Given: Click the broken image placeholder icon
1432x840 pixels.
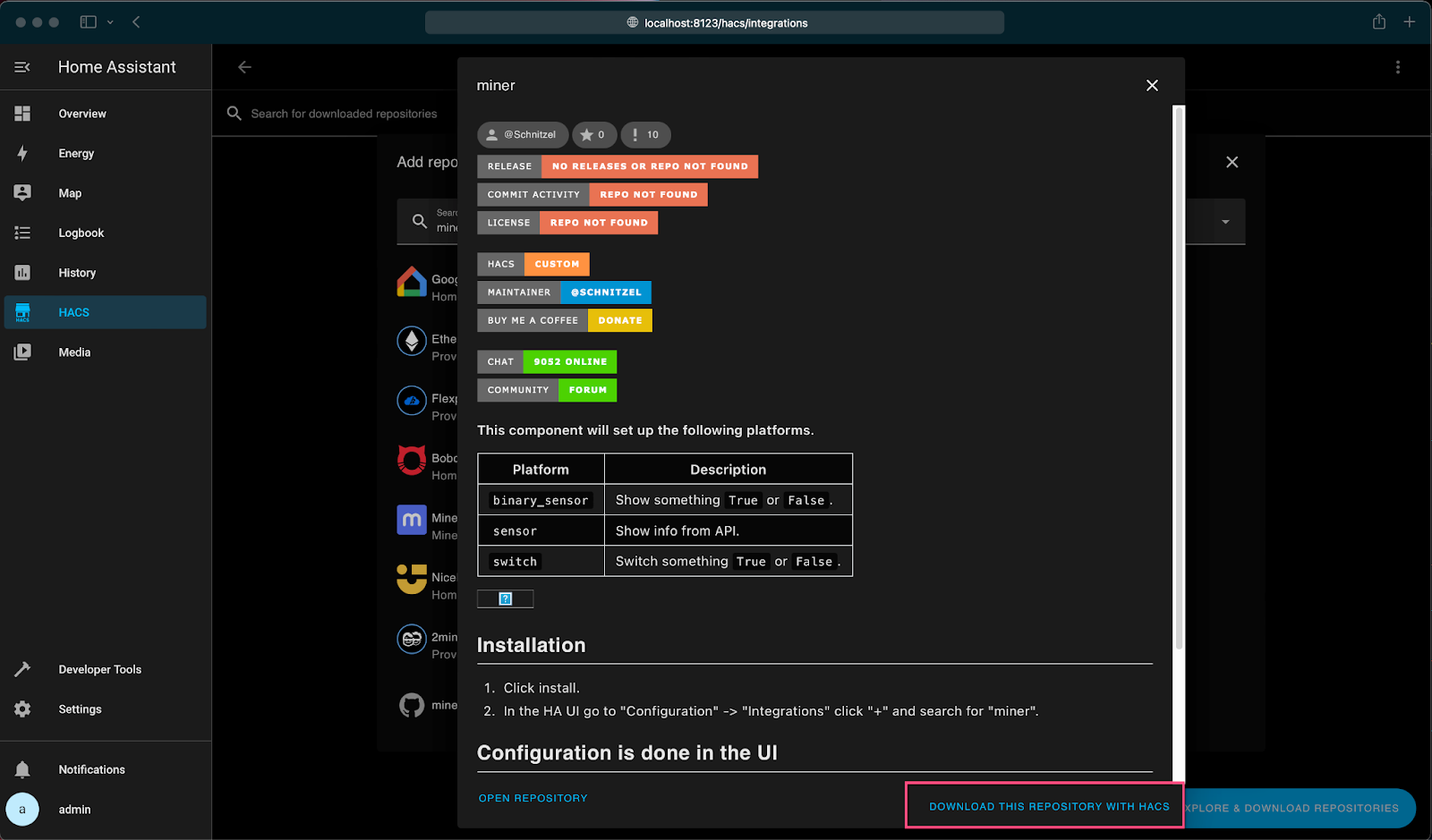Looking at the screenshot, I should click(x=506, y=598).
